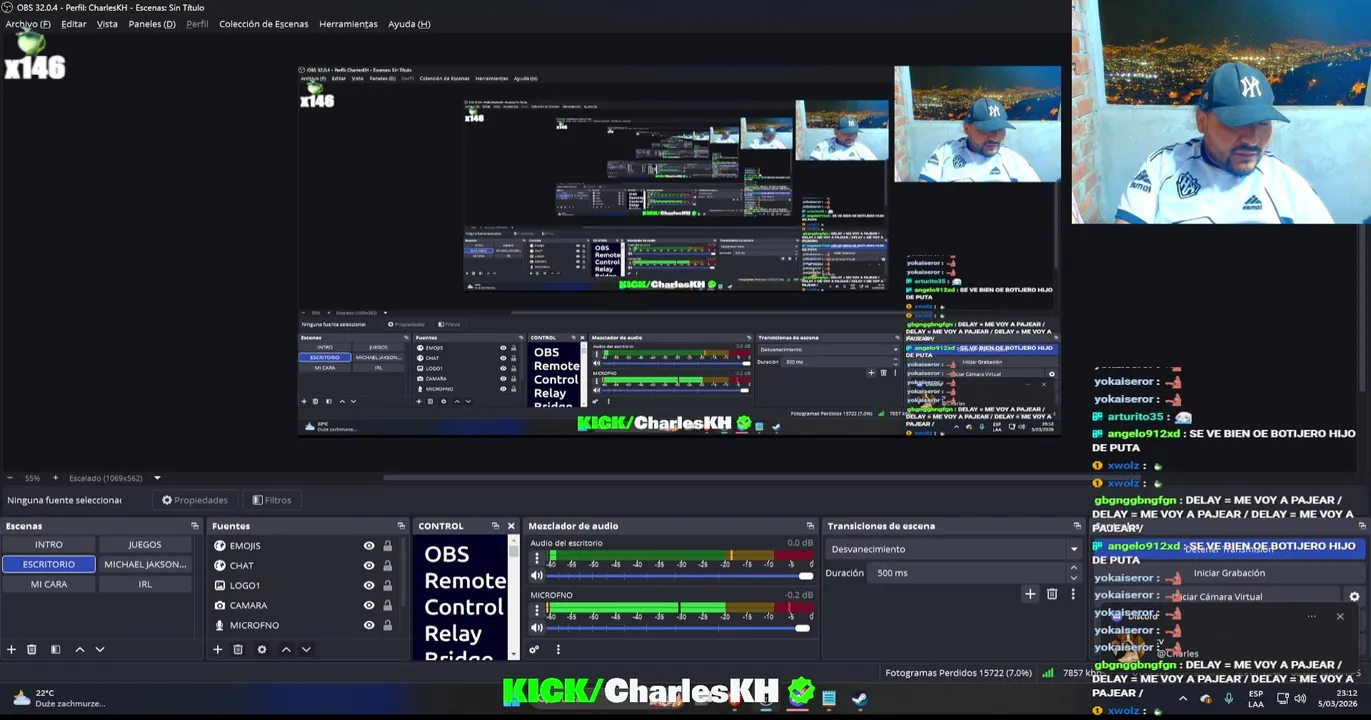Switch to the INTRO scene
Image resolution: width=1371 pixels, height=720 pixels.
point(48,545)
